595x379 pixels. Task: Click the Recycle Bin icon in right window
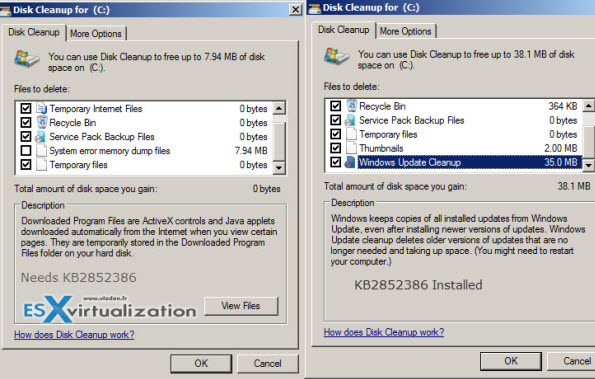coord(352,106)
